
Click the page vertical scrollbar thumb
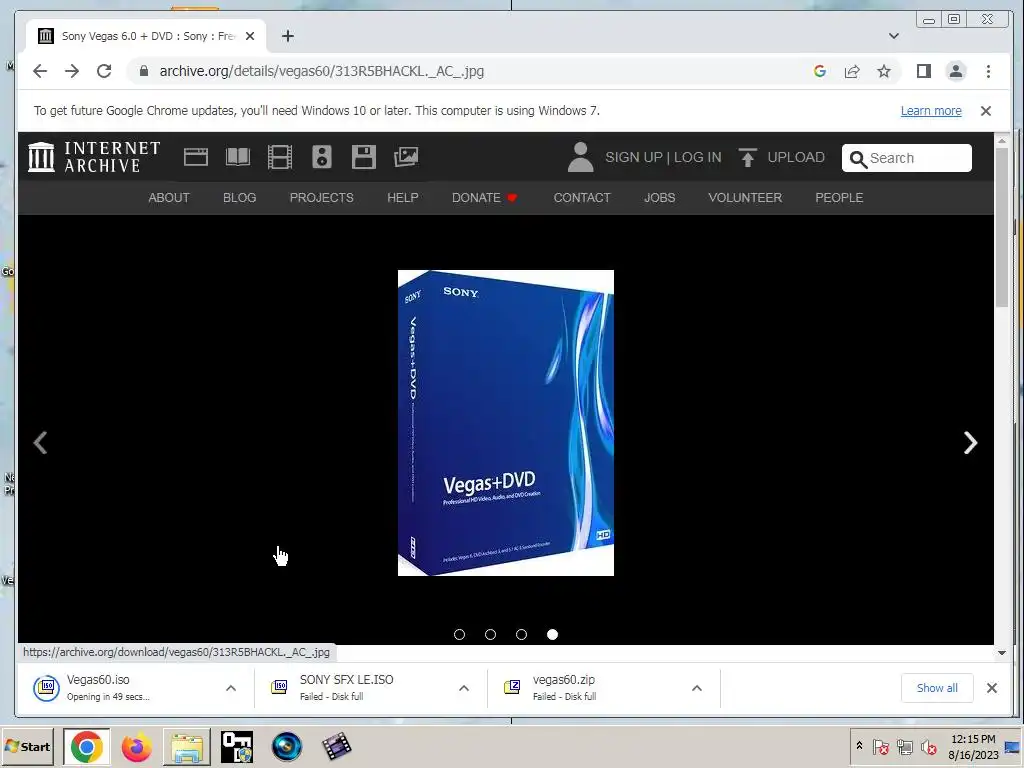tap(1002, 225)
